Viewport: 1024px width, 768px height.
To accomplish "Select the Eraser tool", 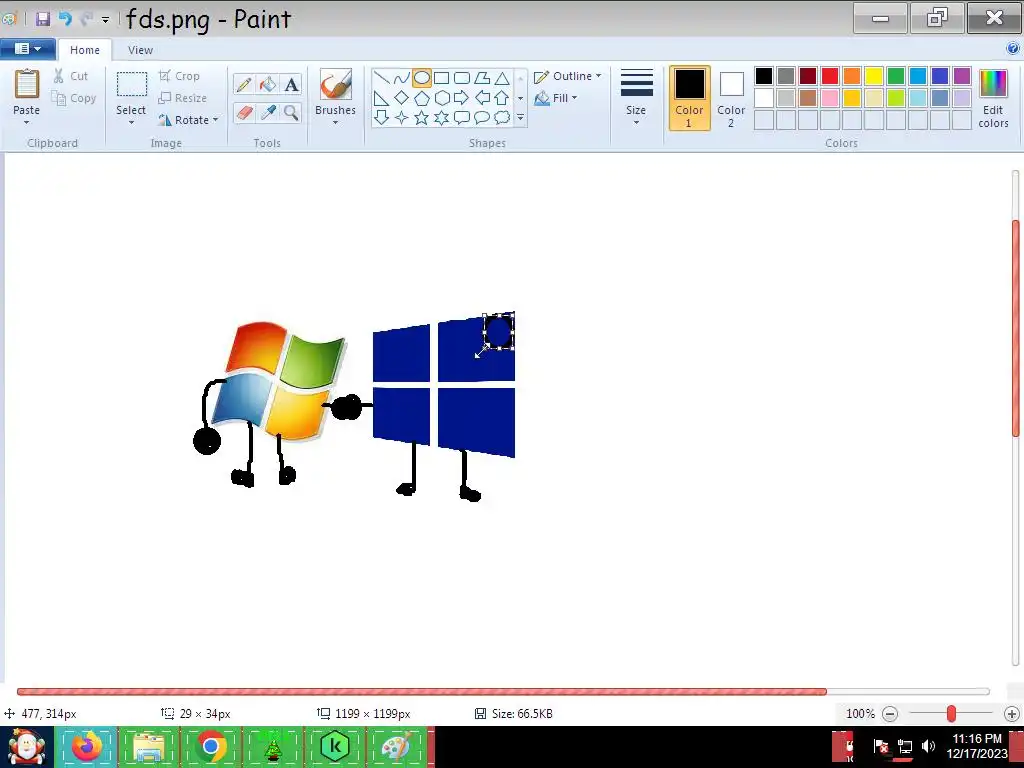I will click(244, 112).
